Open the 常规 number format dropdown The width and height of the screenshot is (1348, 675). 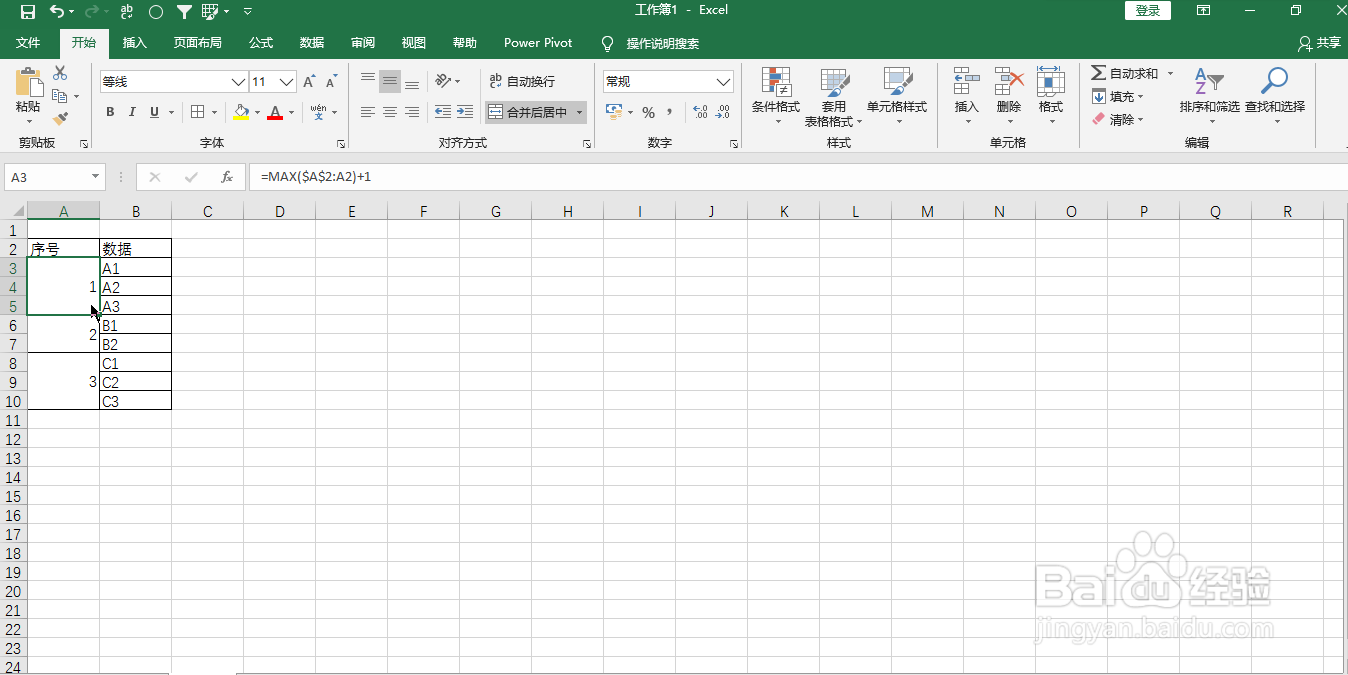tap(724, 82)
